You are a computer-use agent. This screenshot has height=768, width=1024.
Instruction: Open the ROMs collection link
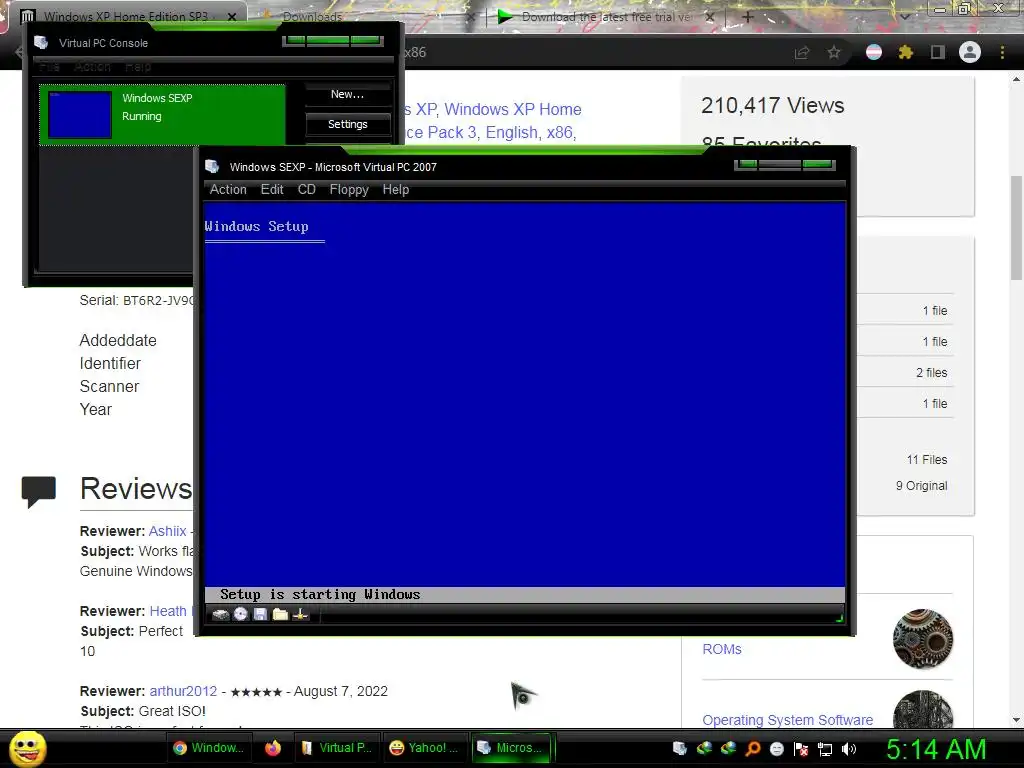click(x=722, y=649)
